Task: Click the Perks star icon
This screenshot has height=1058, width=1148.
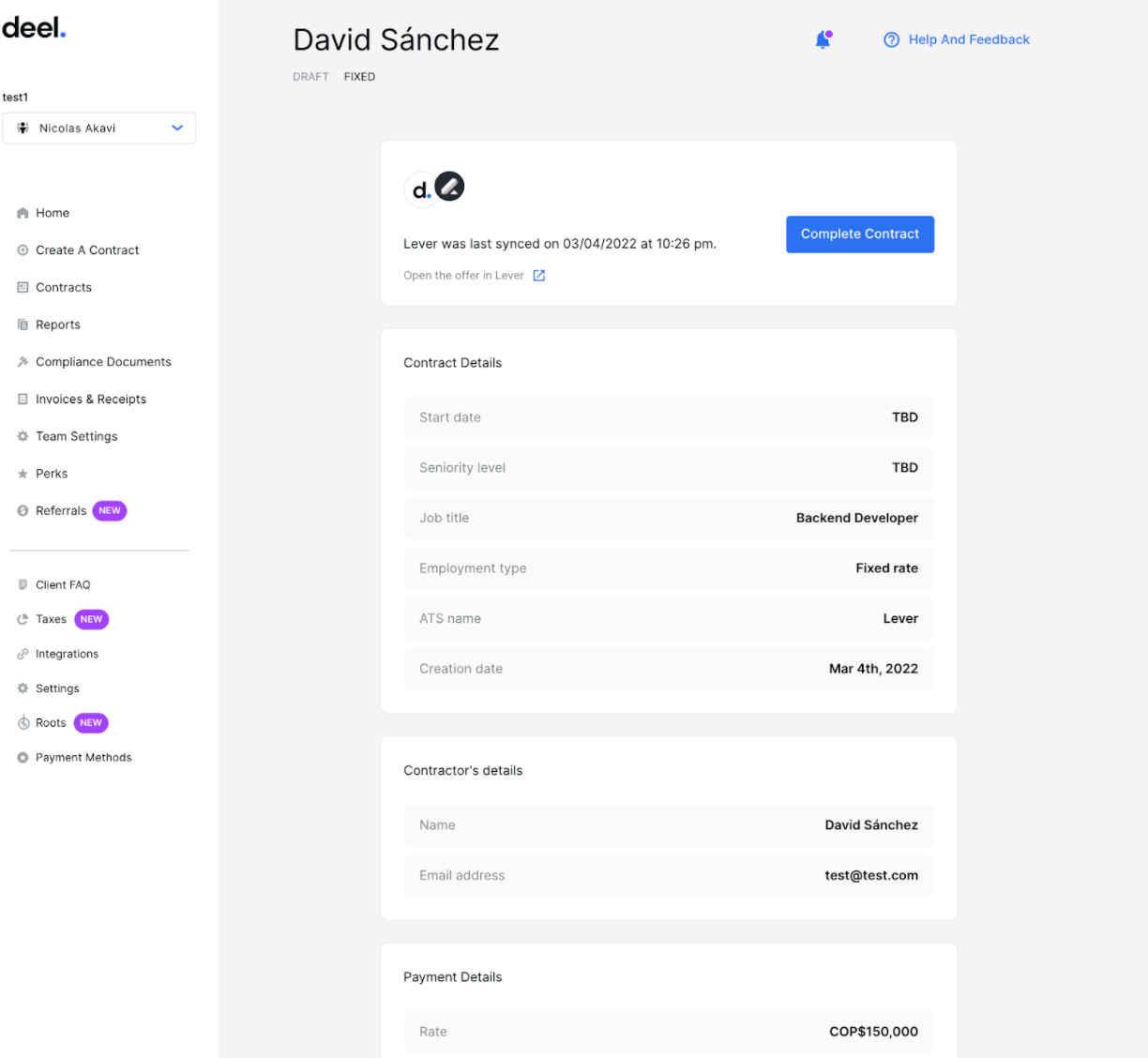Action: click(23, 474)
